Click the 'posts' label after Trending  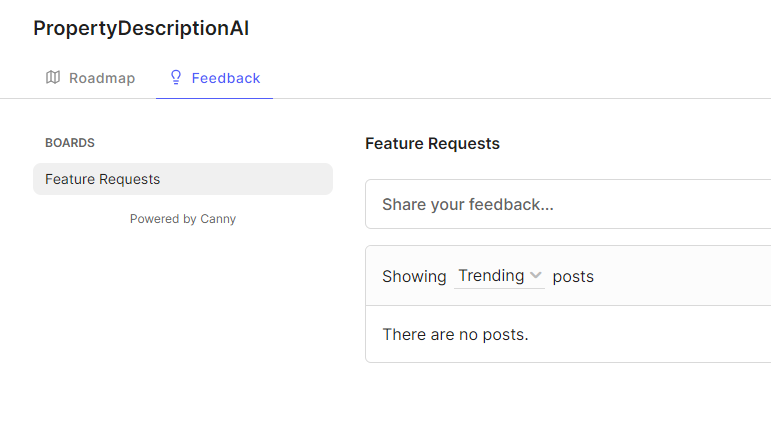click(x=573, y=276)
